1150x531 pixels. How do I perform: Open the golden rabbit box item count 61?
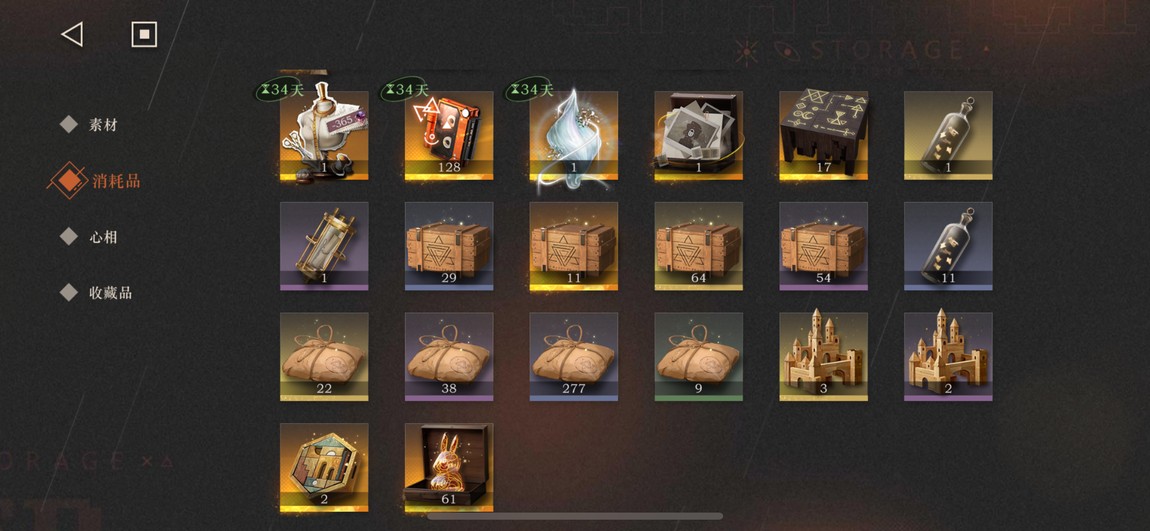click(x=449, y=468)
